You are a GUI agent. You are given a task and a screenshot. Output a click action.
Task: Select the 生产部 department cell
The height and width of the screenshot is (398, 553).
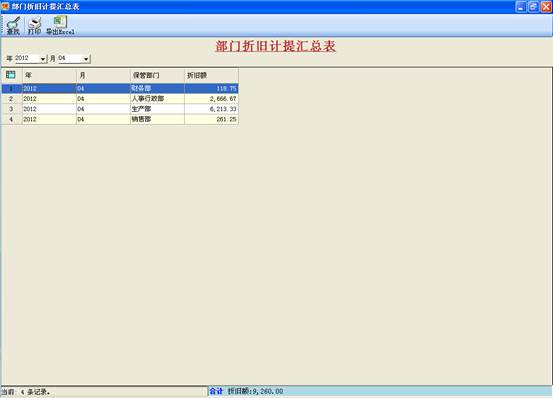[x=157, y=109]
